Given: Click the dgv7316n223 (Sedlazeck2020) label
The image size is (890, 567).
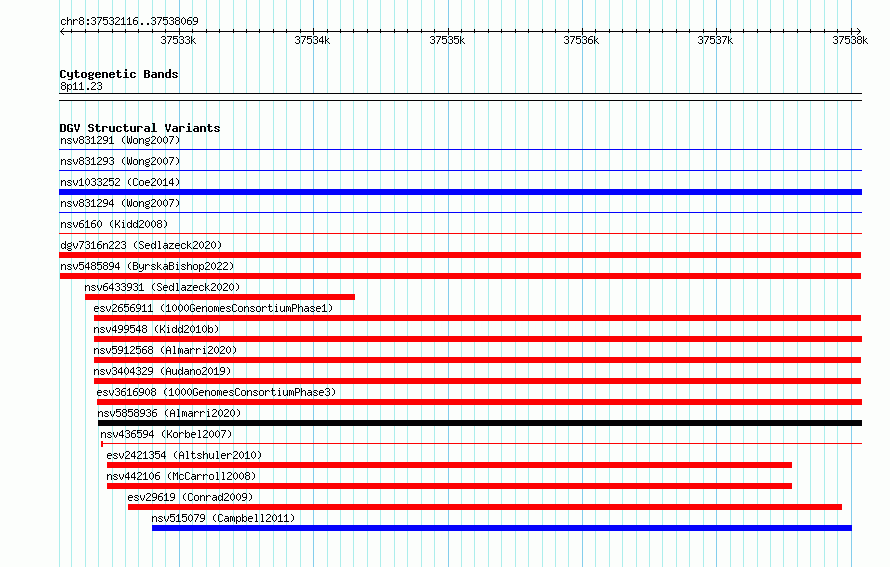Looking at the screenshot, I should click(x=141, y=245).
